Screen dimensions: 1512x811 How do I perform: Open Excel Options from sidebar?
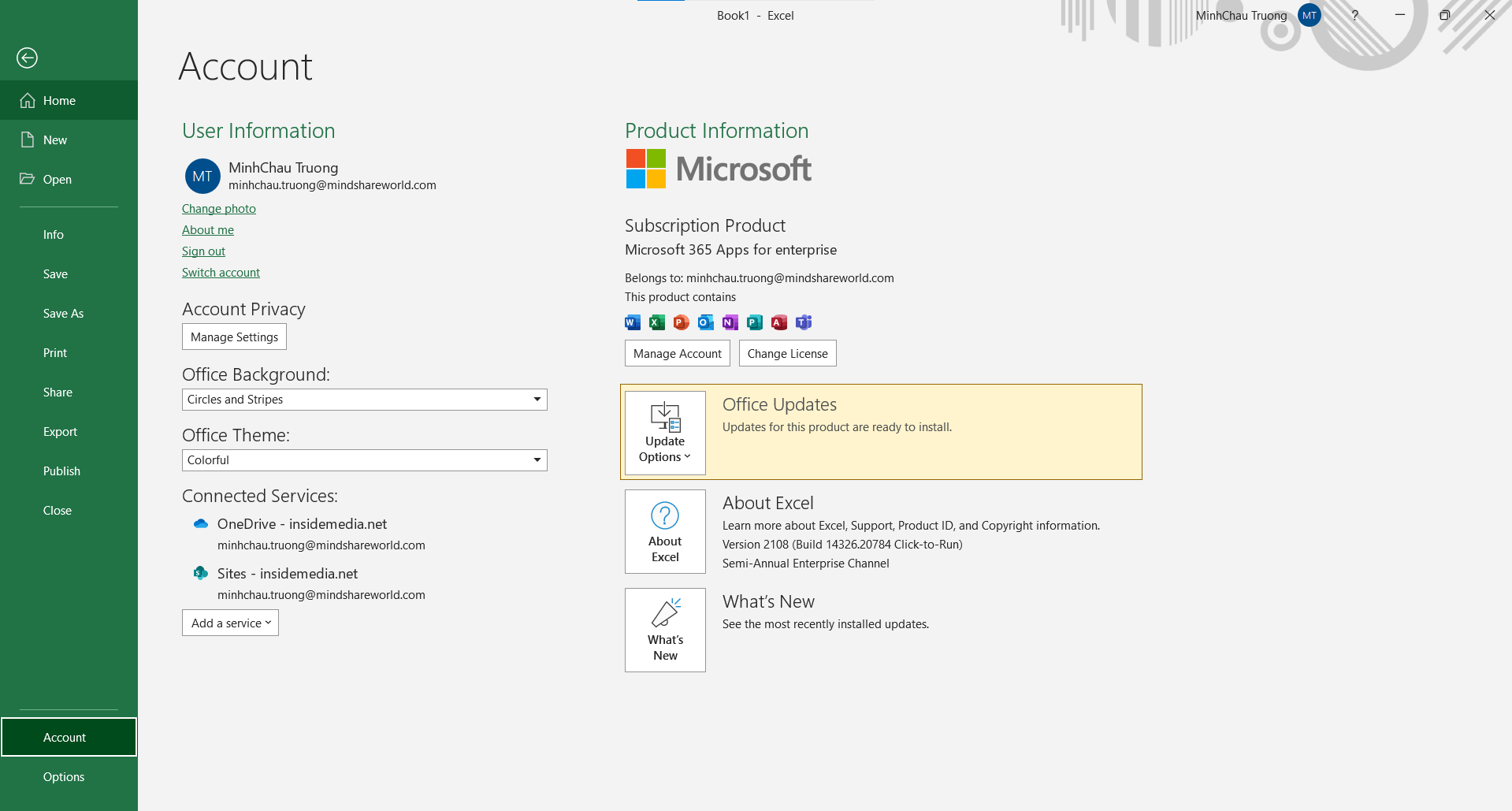[69, 776]
